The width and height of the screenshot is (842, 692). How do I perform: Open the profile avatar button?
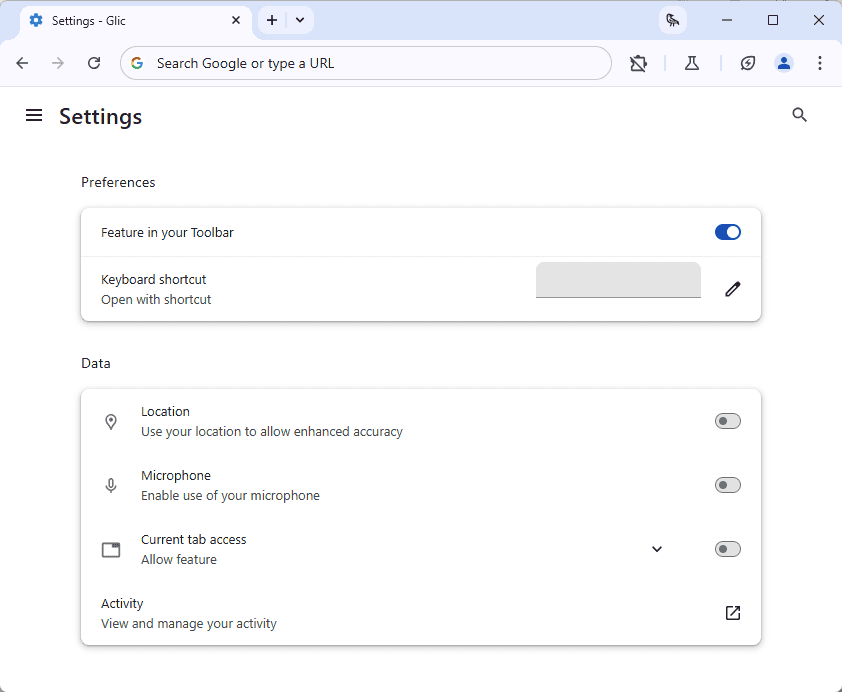783,63
